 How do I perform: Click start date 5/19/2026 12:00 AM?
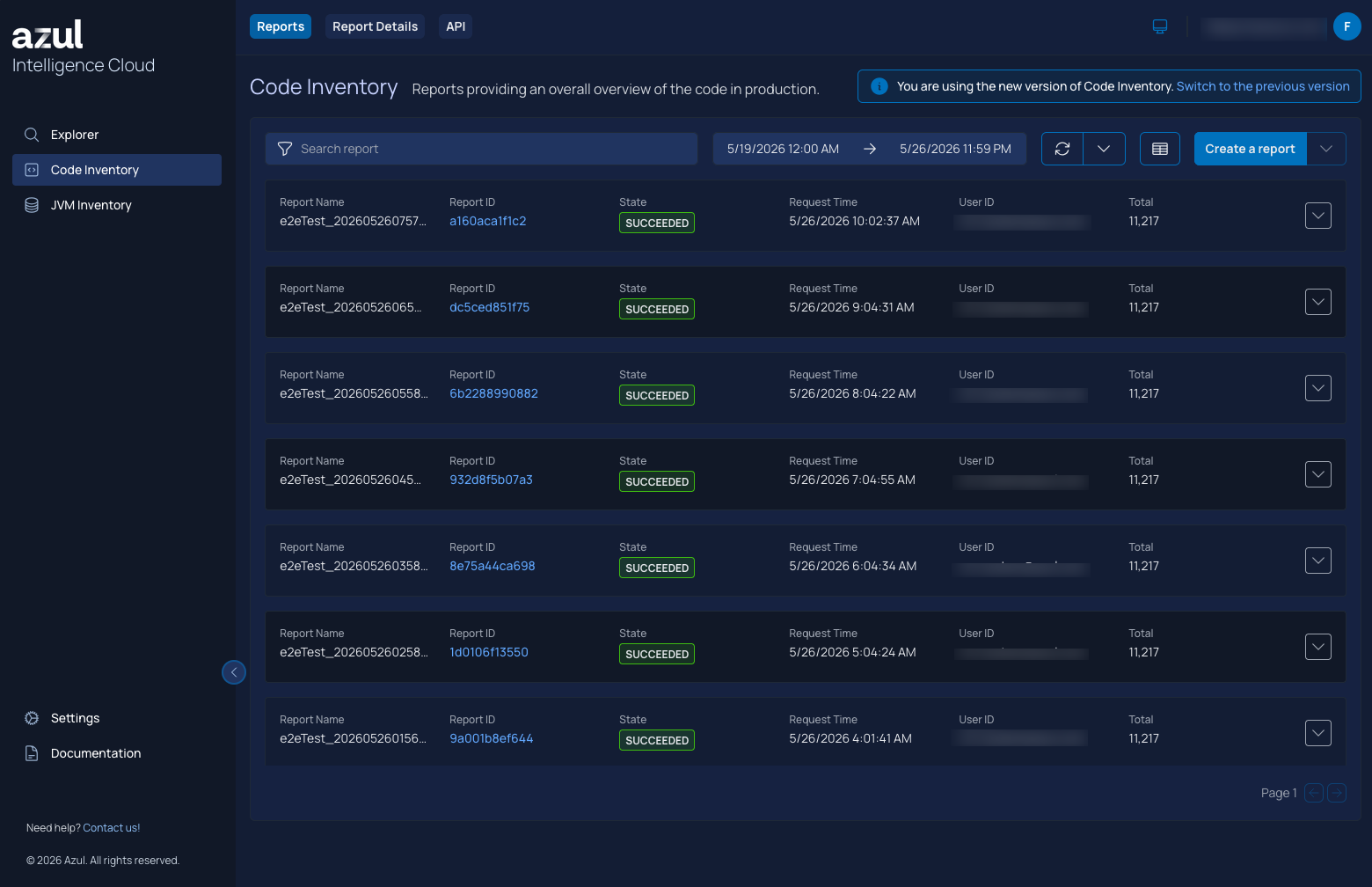[783, 149]
